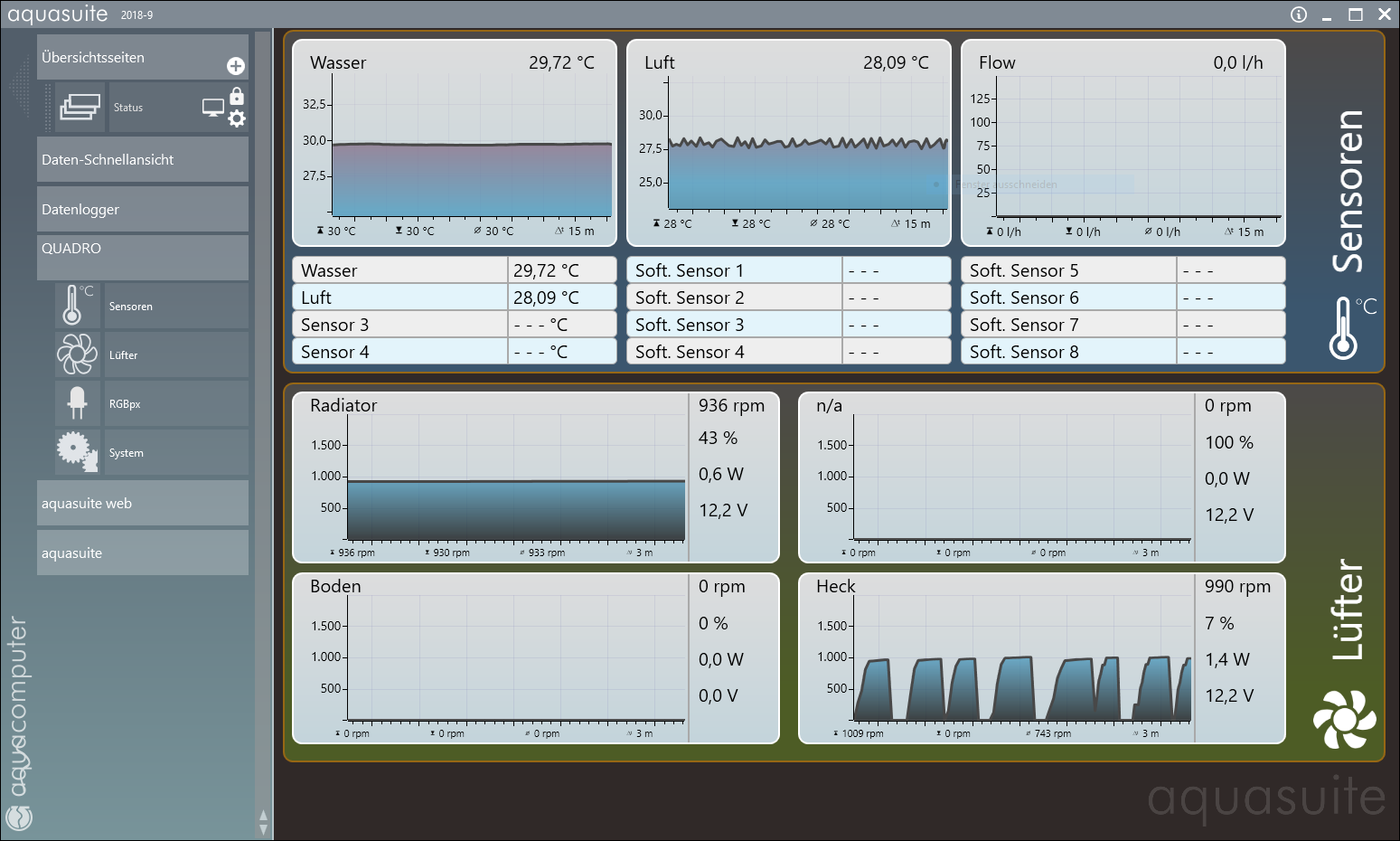The width and height of the screenshot is (1400, 841).
Task: Click the Soft. Sensor 8 row
Action: (x=1123, y=352)
